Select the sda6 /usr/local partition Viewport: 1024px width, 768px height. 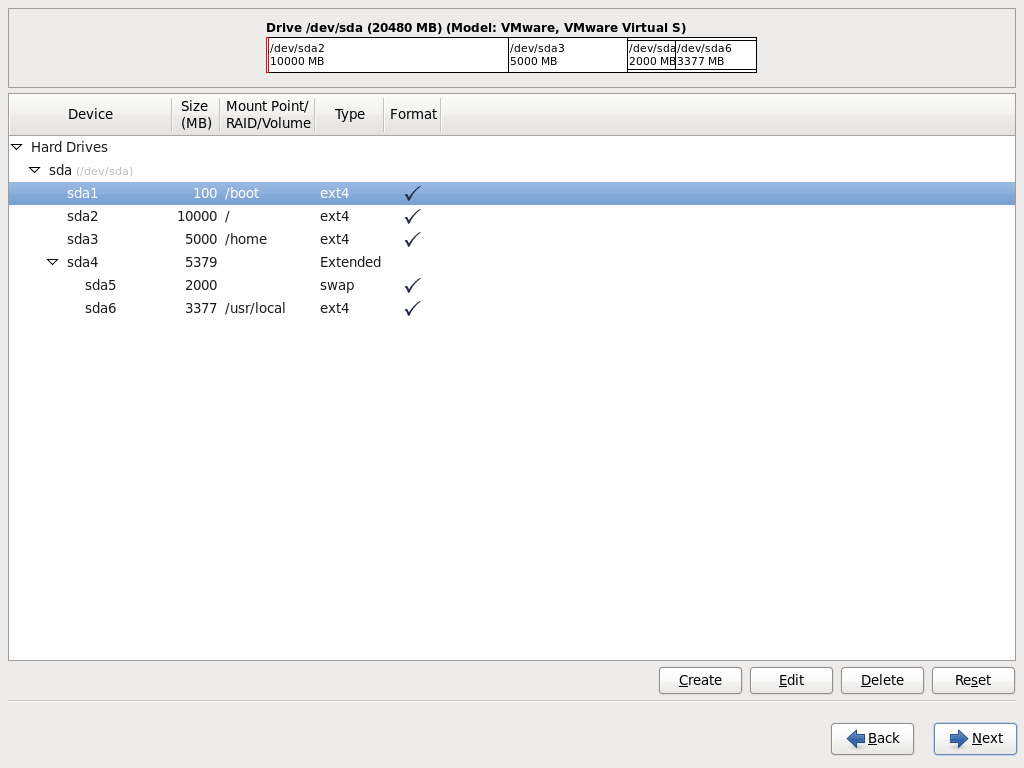coord(150,308)
